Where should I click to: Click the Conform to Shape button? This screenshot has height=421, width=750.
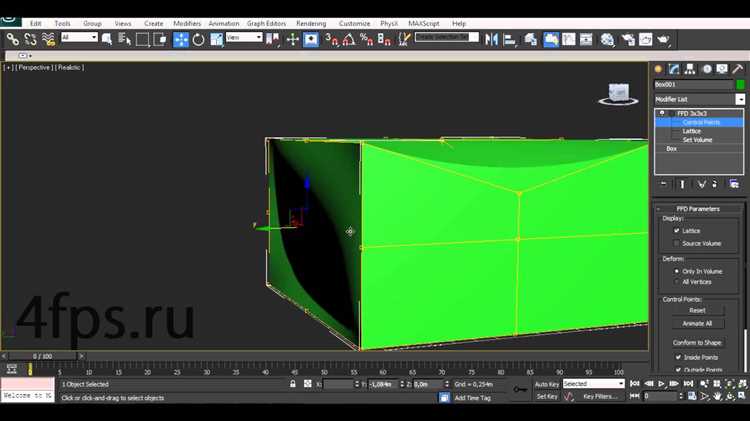click(x=697, y=343)
